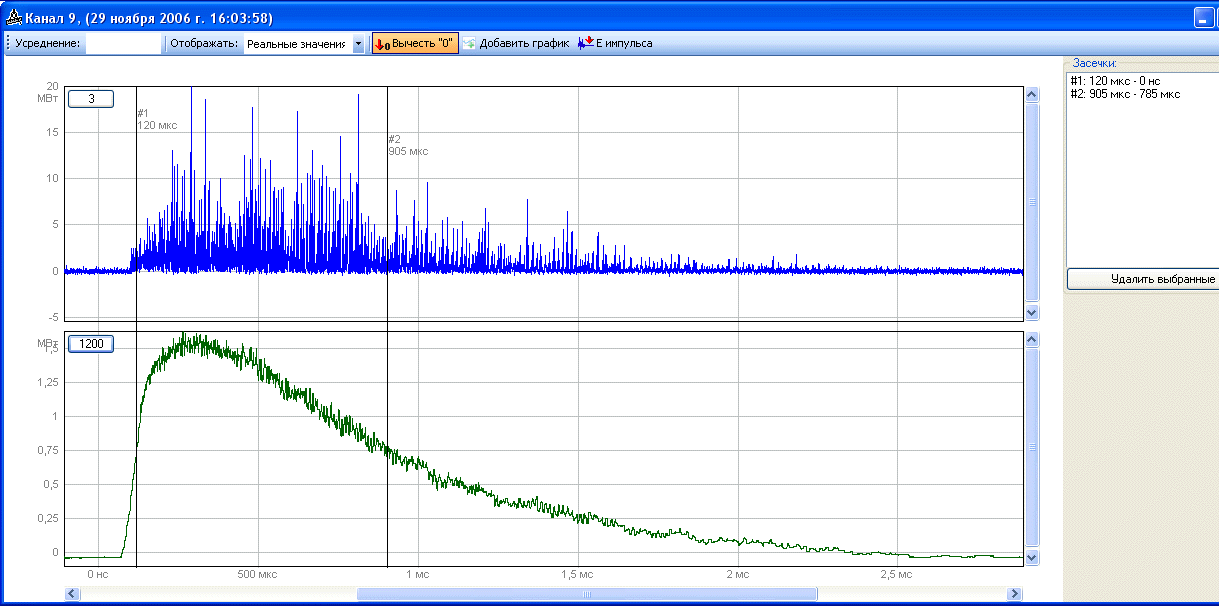Click the bottom chart's scroll up arrow

point(1033,340)
